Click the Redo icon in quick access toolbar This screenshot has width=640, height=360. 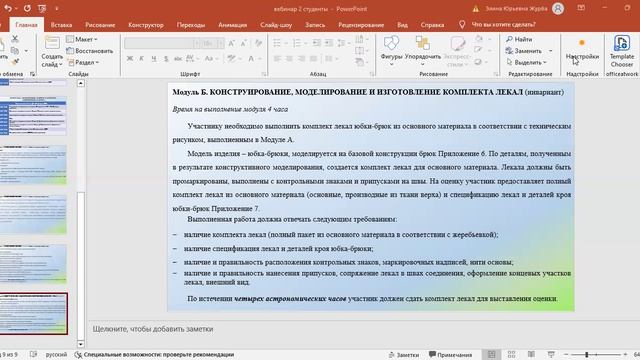[27, 8]
